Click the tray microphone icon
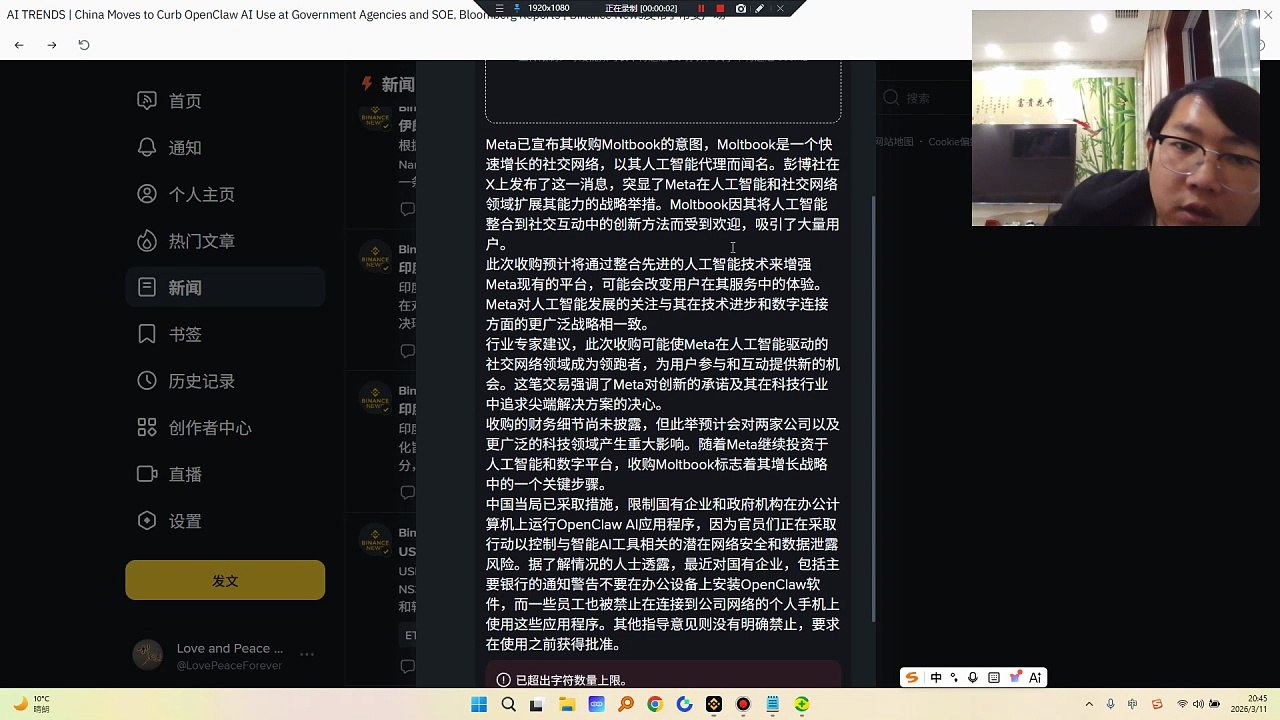 (x=1111, y=704)
